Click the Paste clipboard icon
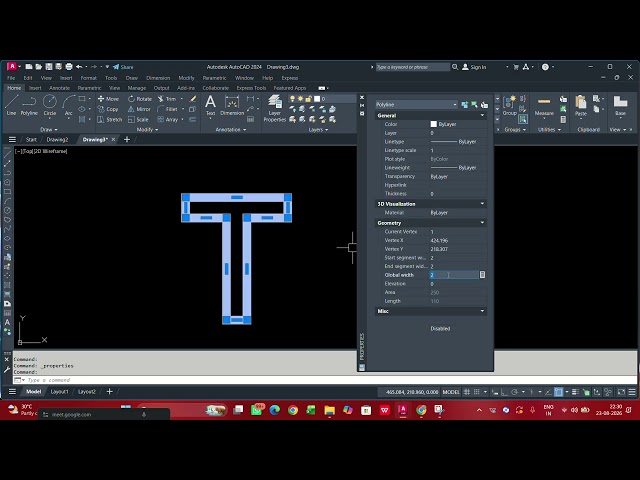This screenshot has width=640, height=480. tap(581, 105)
